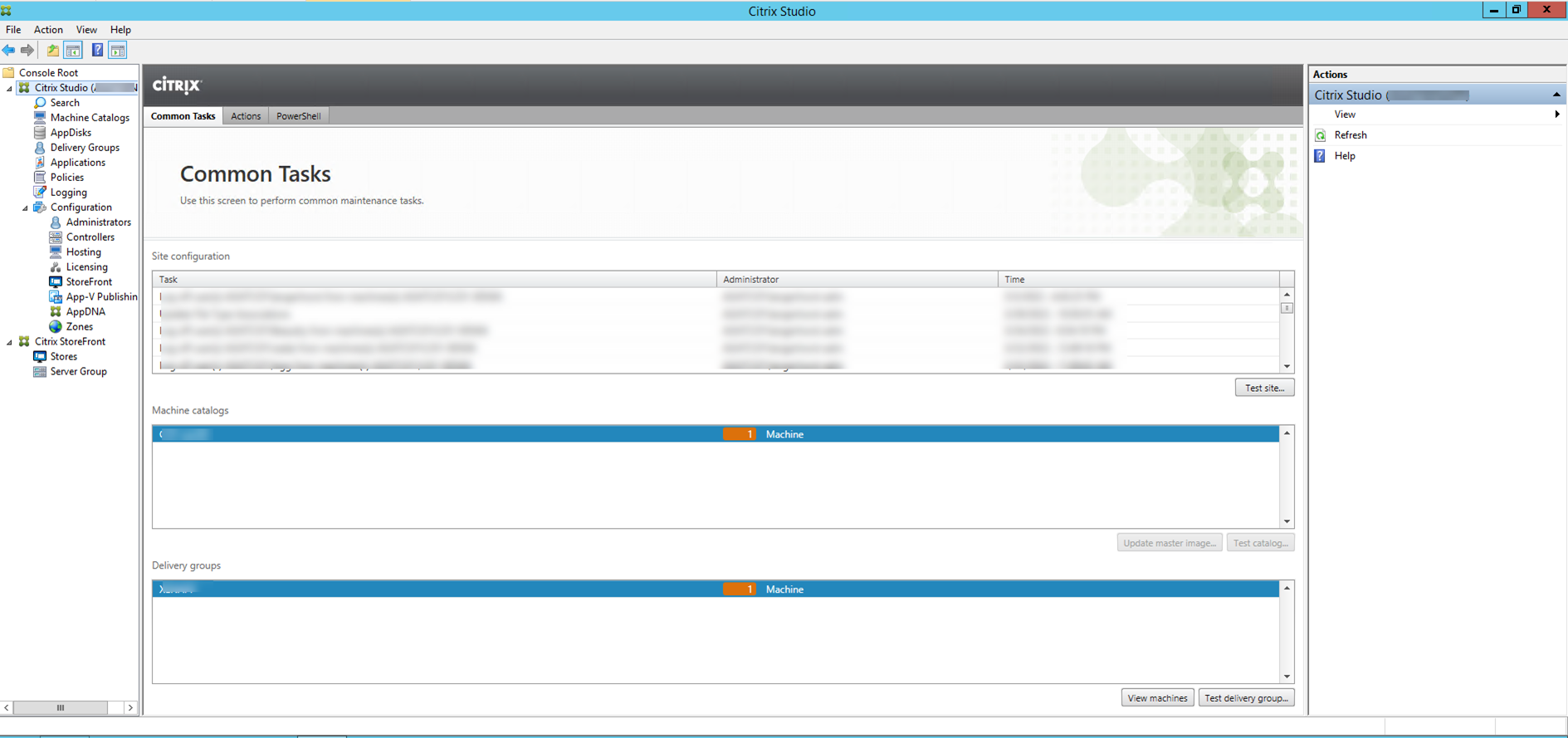Switch to the Actions tab
The height and width of the screenshot is (738, 1568).
click(246, 116)
